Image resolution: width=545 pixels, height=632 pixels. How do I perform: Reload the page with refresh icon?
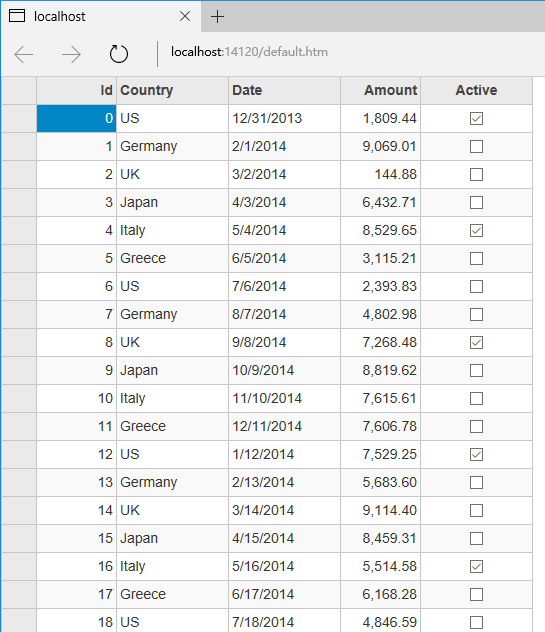(x=119, y=54)
